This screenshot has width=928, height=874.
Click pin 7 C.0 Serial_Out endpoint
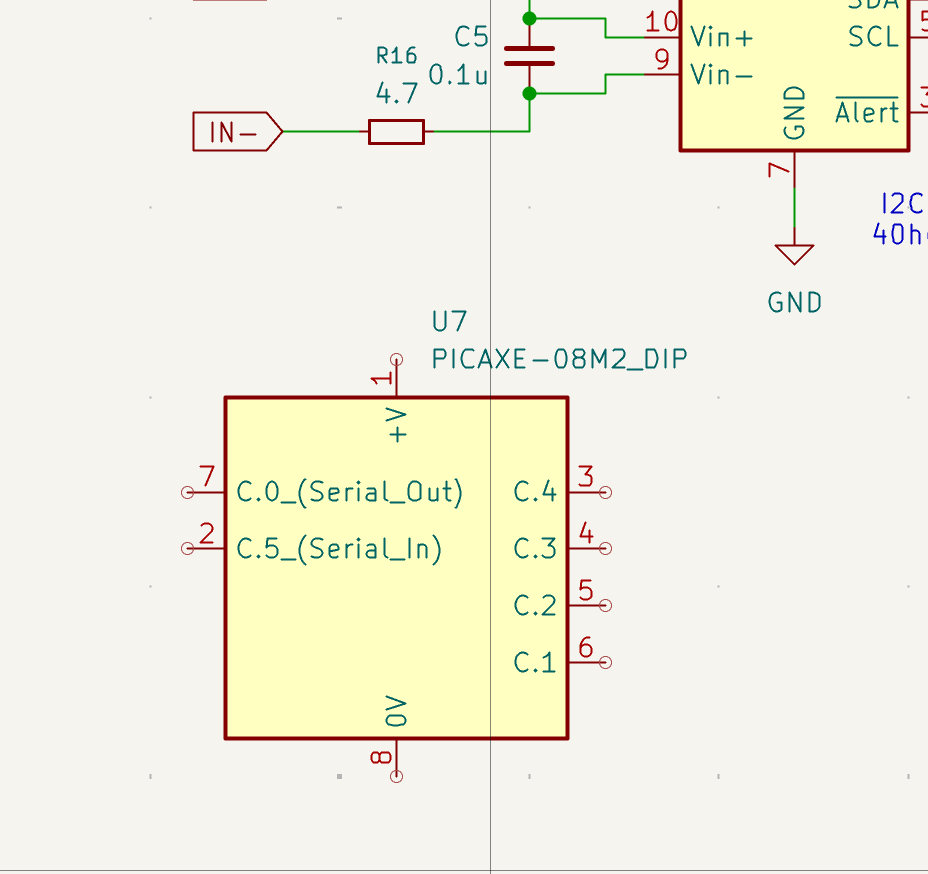tap(188, 492)
